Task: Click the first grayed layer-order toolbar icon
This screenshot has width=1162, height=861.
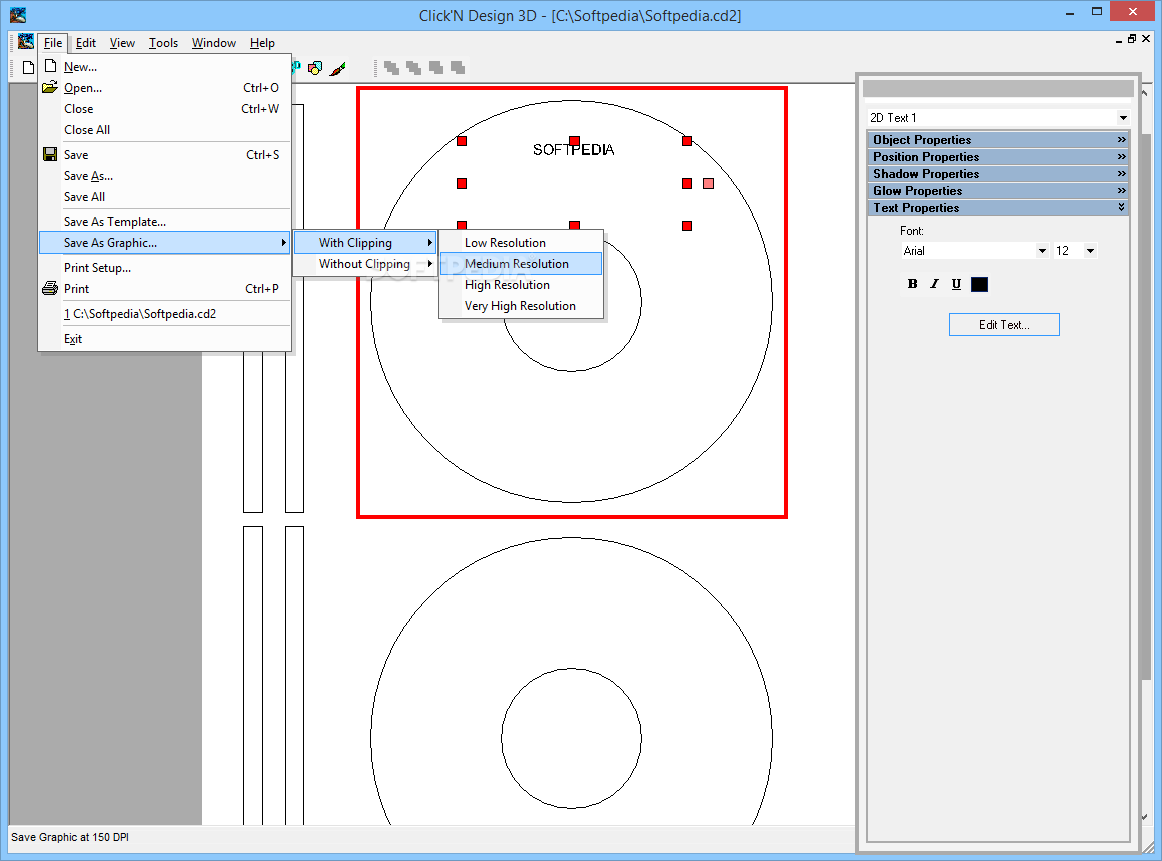Action: [x=391, y=68]
